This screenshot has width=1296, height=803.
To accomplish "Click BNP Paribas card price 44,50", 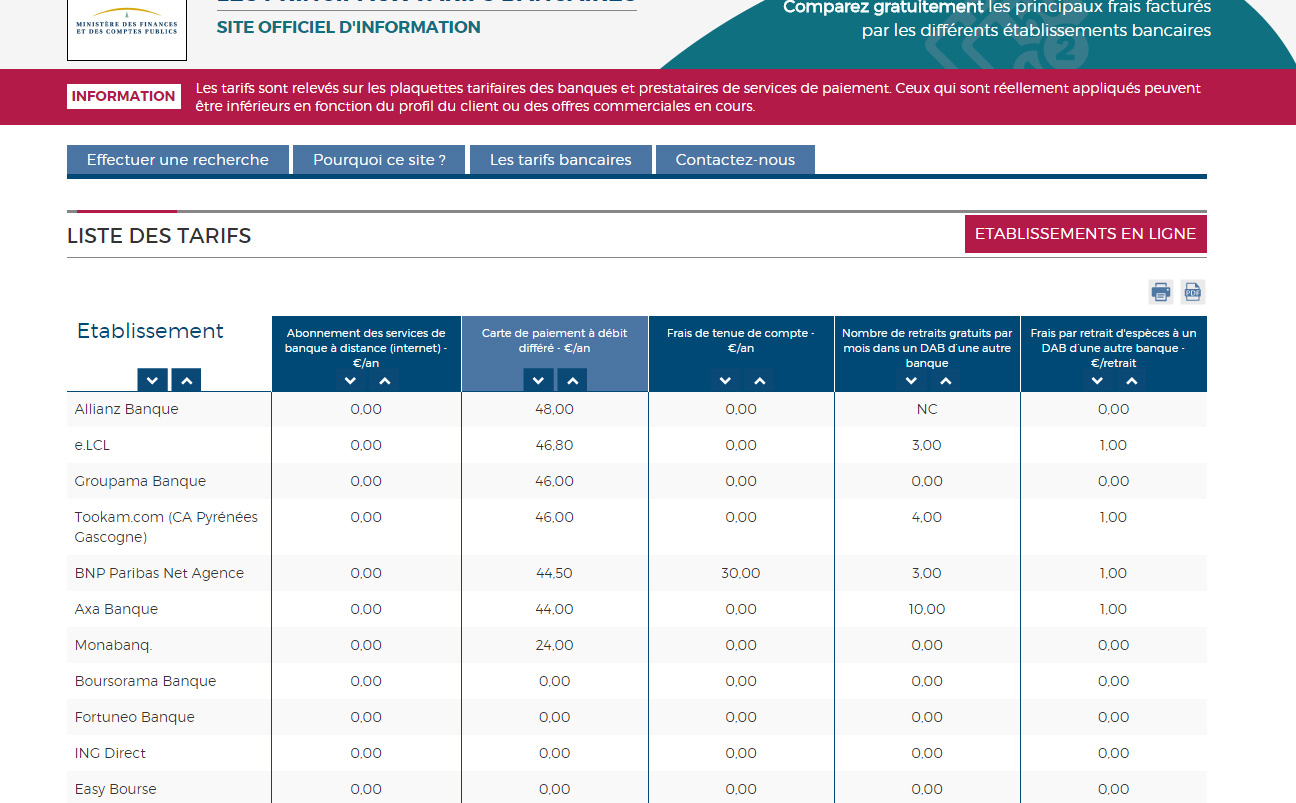I will pyautogui.click(x=555, y=573).
